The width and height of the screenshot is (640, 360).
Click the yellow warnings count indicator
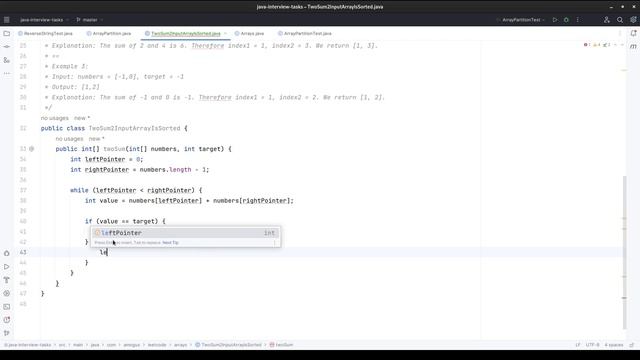point(596,44)
